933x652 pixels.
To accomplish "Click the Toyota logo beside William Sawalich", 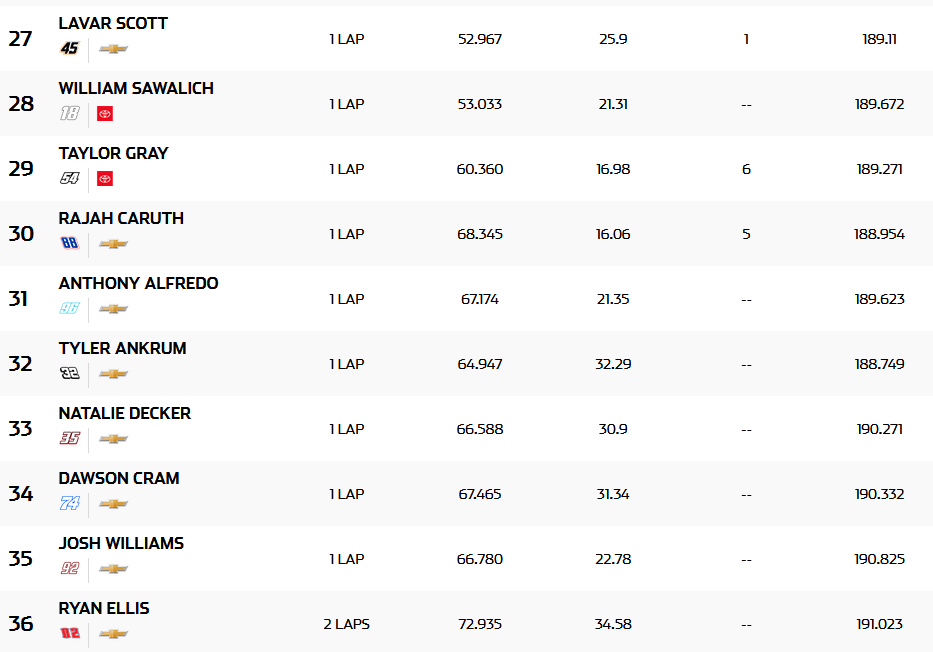I will (105, 114).
